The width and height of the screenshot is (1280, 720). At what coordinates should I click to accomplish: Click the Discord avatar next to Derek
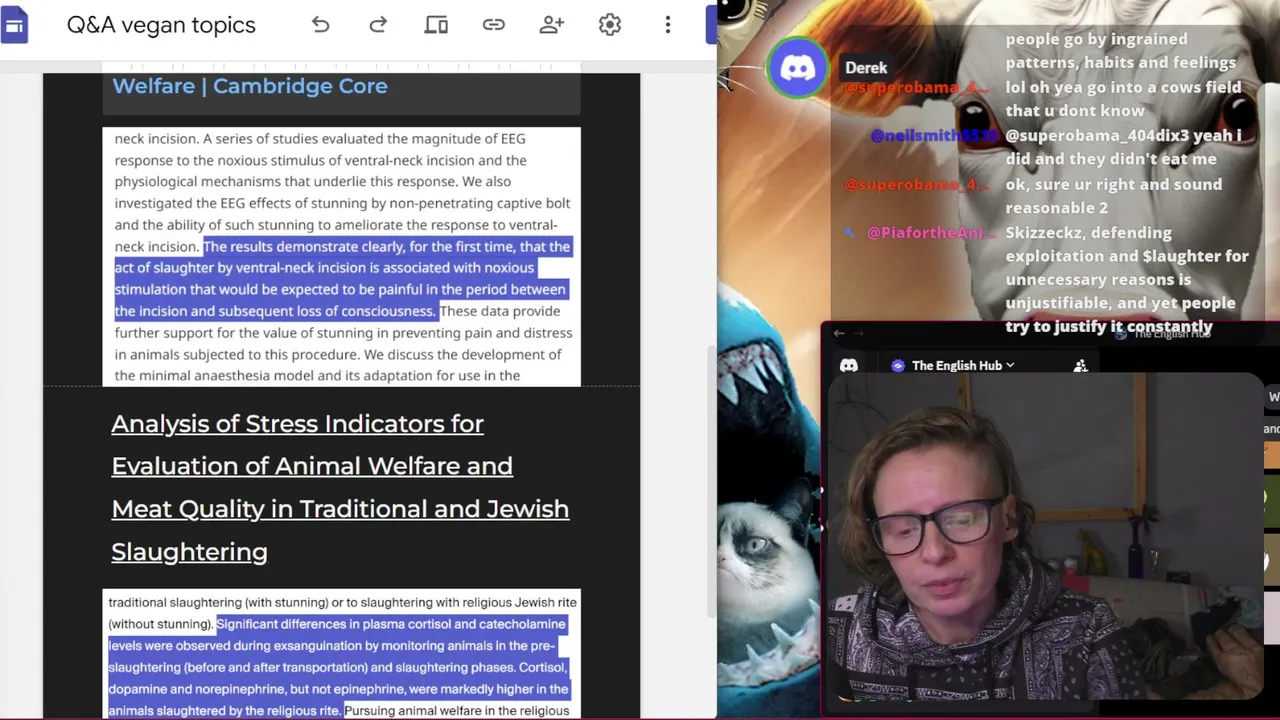click(x=798, y=68)
